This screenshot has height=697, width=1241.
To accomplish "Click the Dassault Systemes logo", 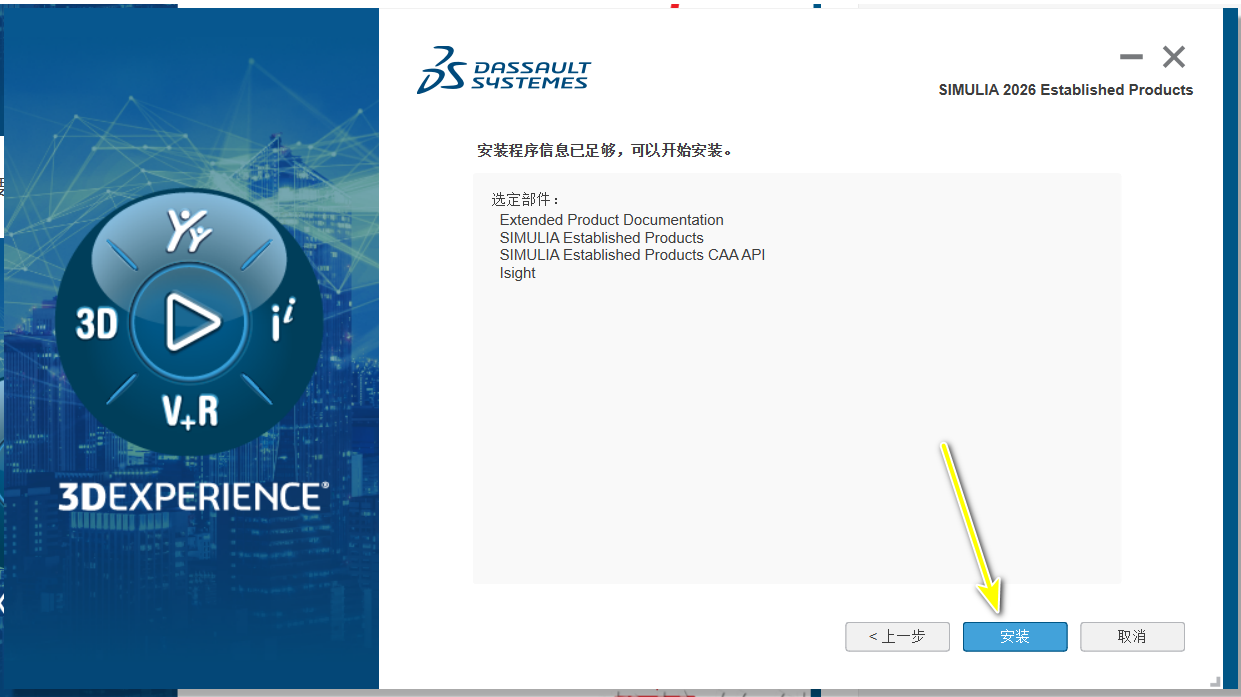I will coord(504,70).
